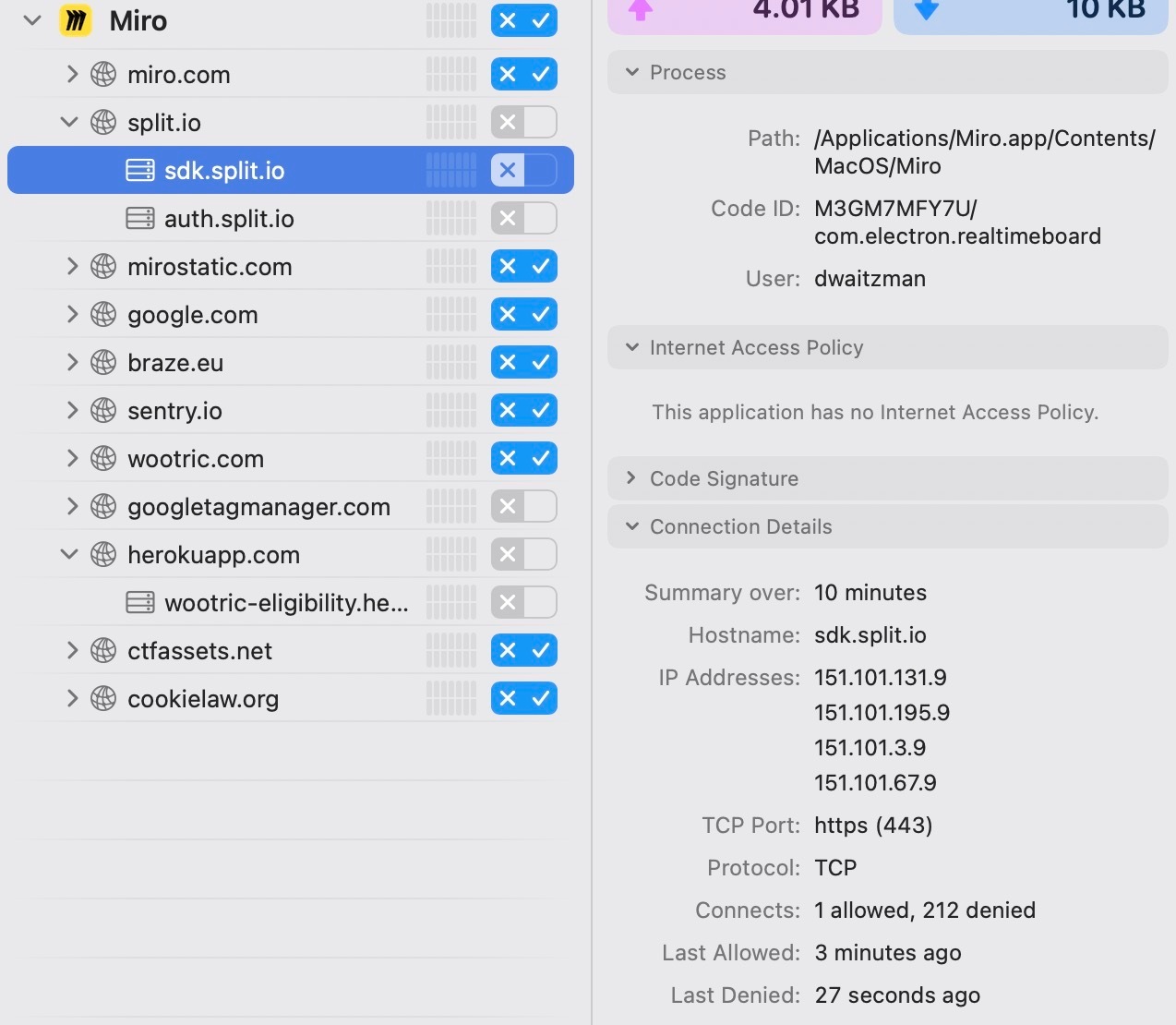This screenshot has height=1025, width=1176.
Task: Select the wootric.com row
Action: 291,458
